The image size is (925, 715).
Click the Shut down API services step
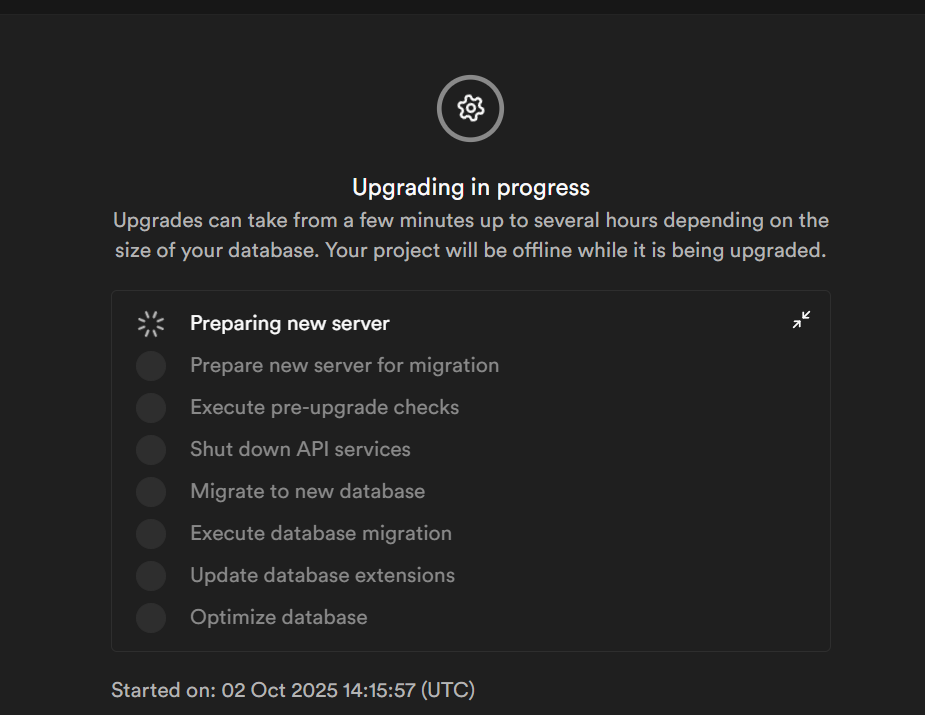click(300, 450)
